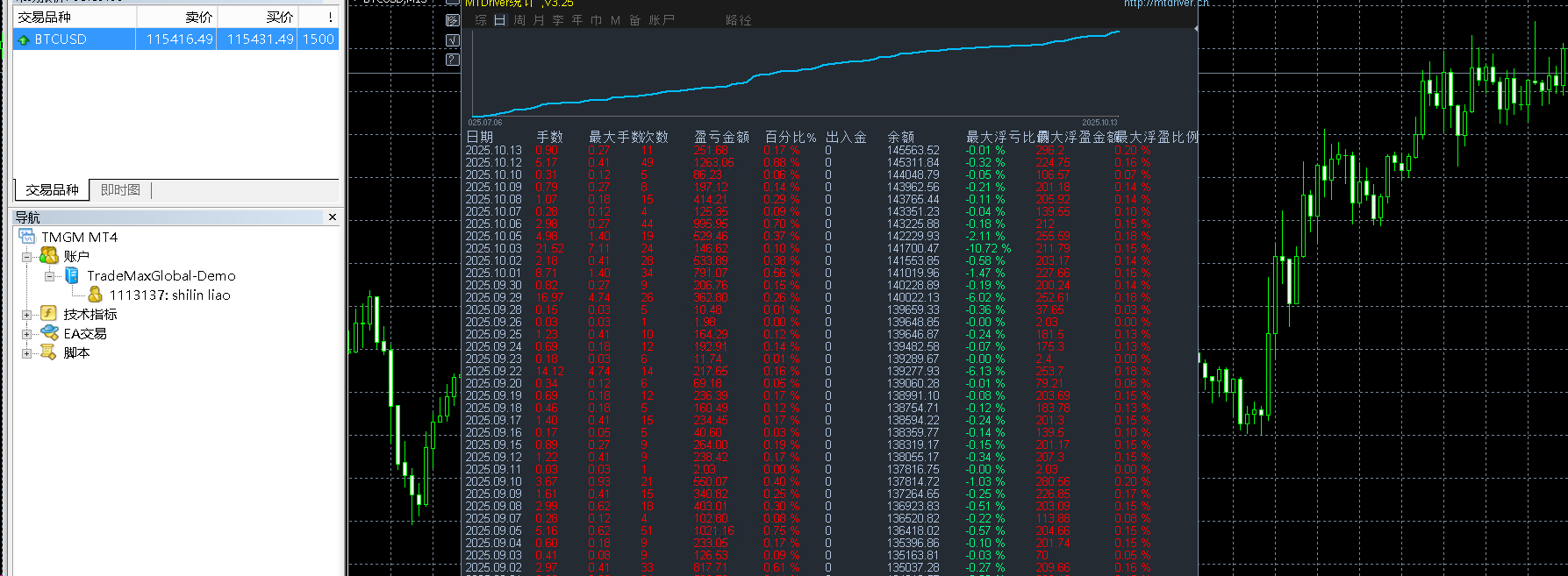Select EA交易 in the navigator
Image resolution: width=1568 pixels, height=576 pixels.
click(x=85, y=333)
